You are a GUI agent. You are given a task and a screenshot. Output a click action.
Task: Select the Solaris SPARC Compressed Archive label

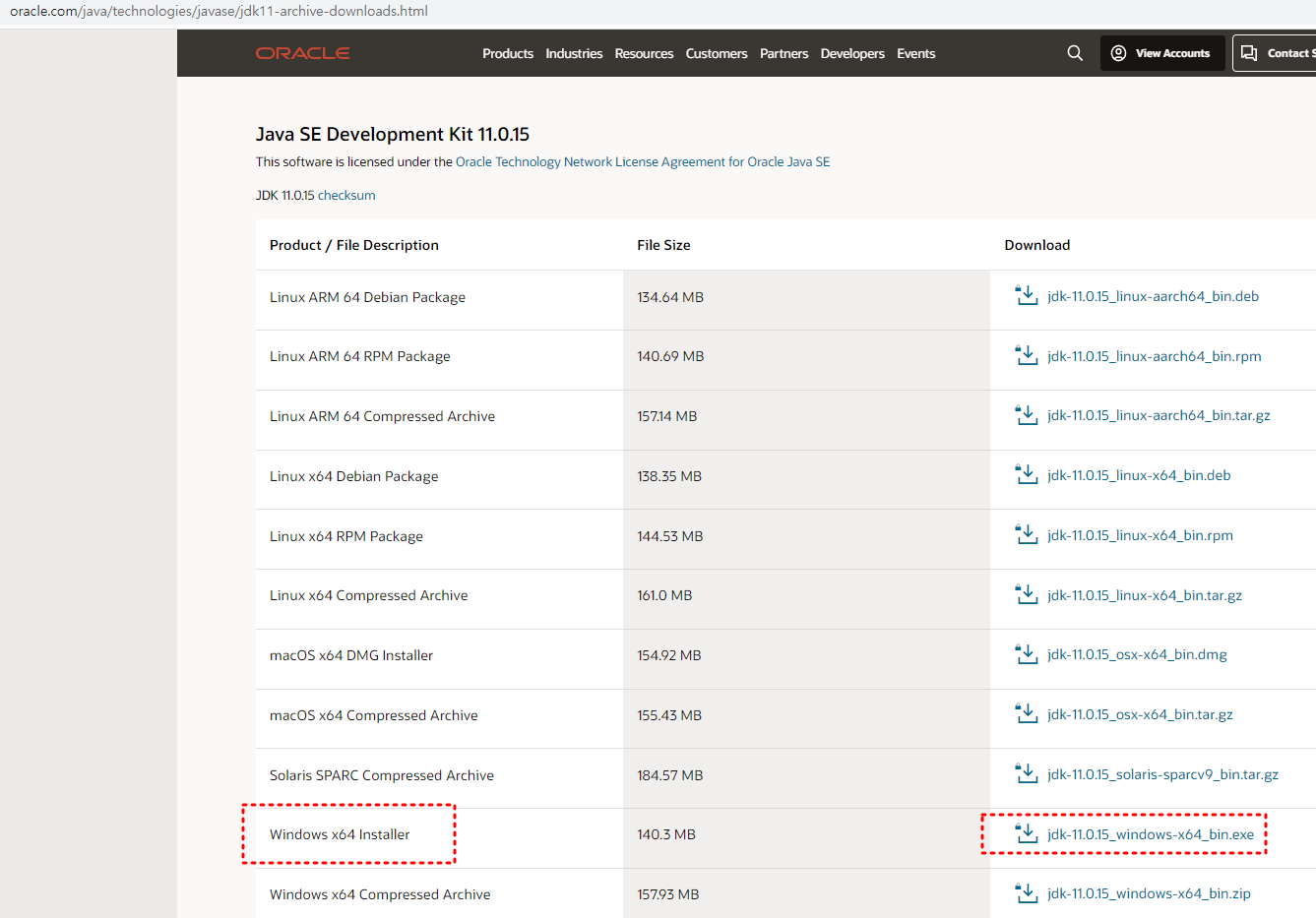[382, 775]
